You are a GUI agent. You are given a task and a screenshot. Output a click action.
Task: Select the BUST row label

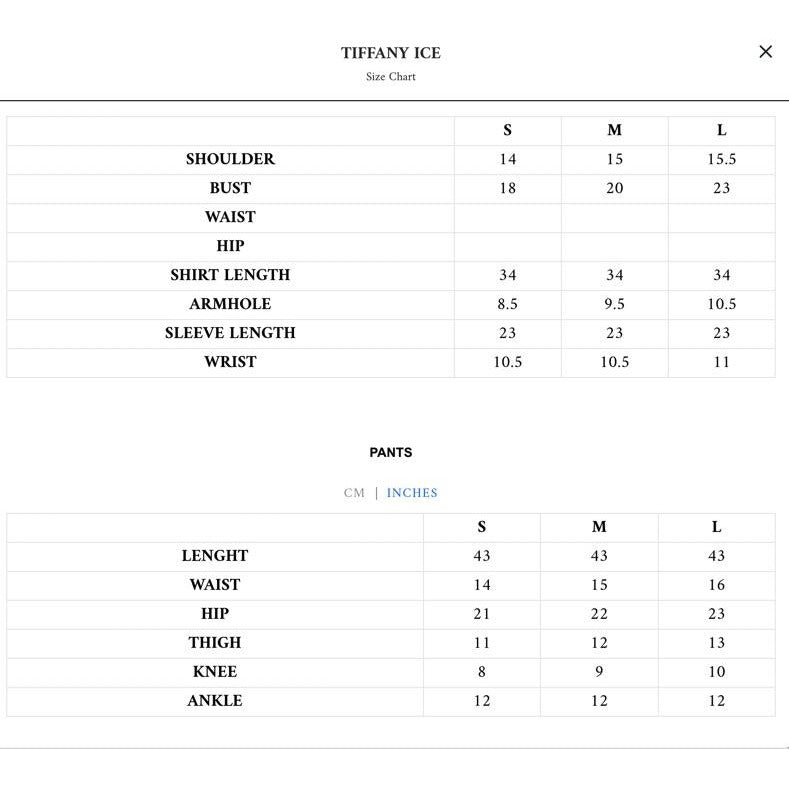tap(230, 188)
